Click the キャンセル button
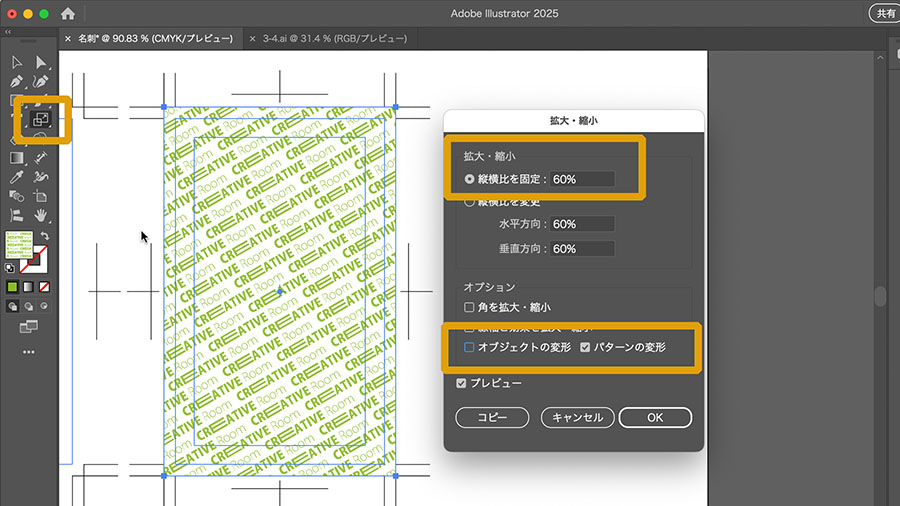 click(x=577, y=417)
